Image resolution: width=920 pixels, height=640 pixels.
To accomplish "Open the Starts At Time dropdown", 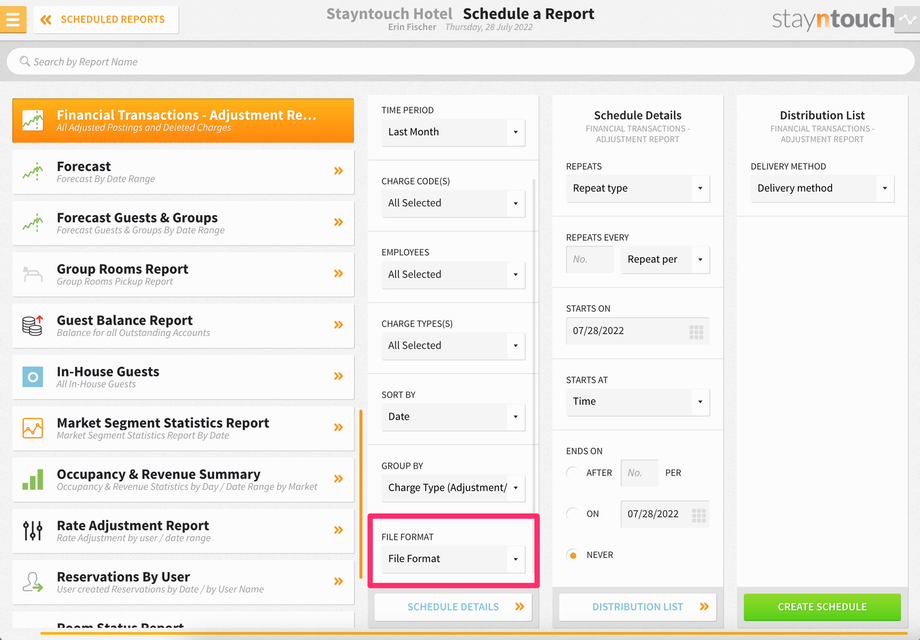I will (638, 402).
